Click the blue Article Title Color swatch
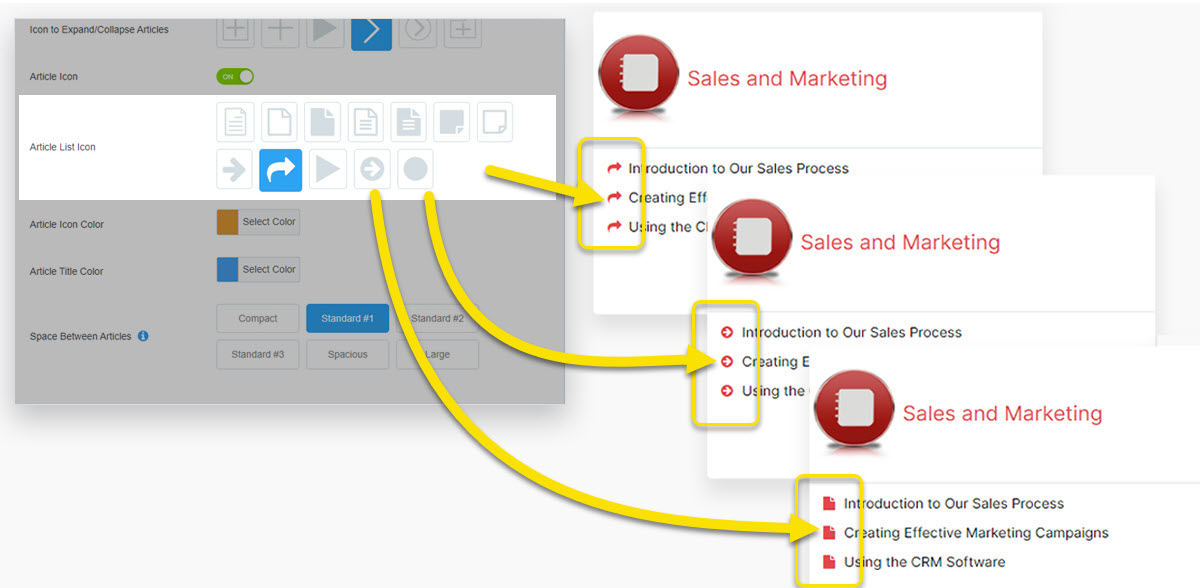1200x588 pixels. pos(228,270)
